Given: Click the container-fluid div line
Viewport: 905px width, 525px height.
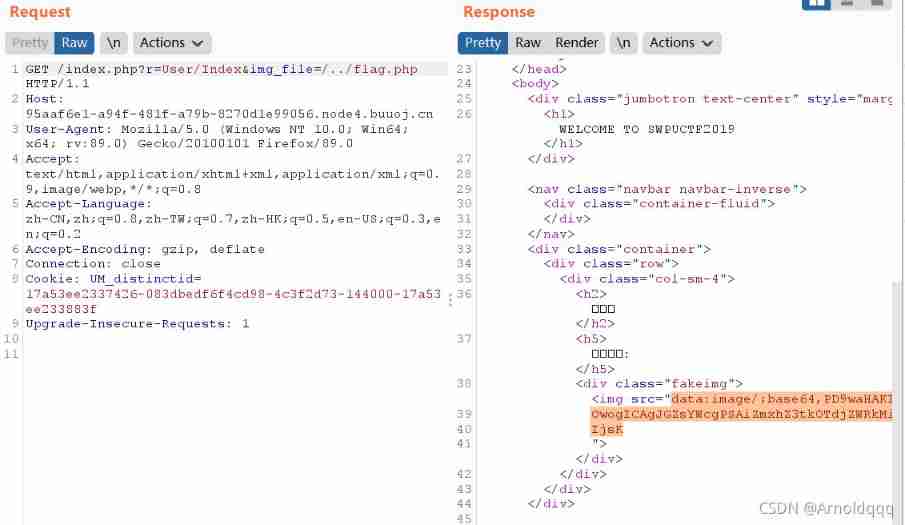Looking at the screenshot, I should [659, 204].
